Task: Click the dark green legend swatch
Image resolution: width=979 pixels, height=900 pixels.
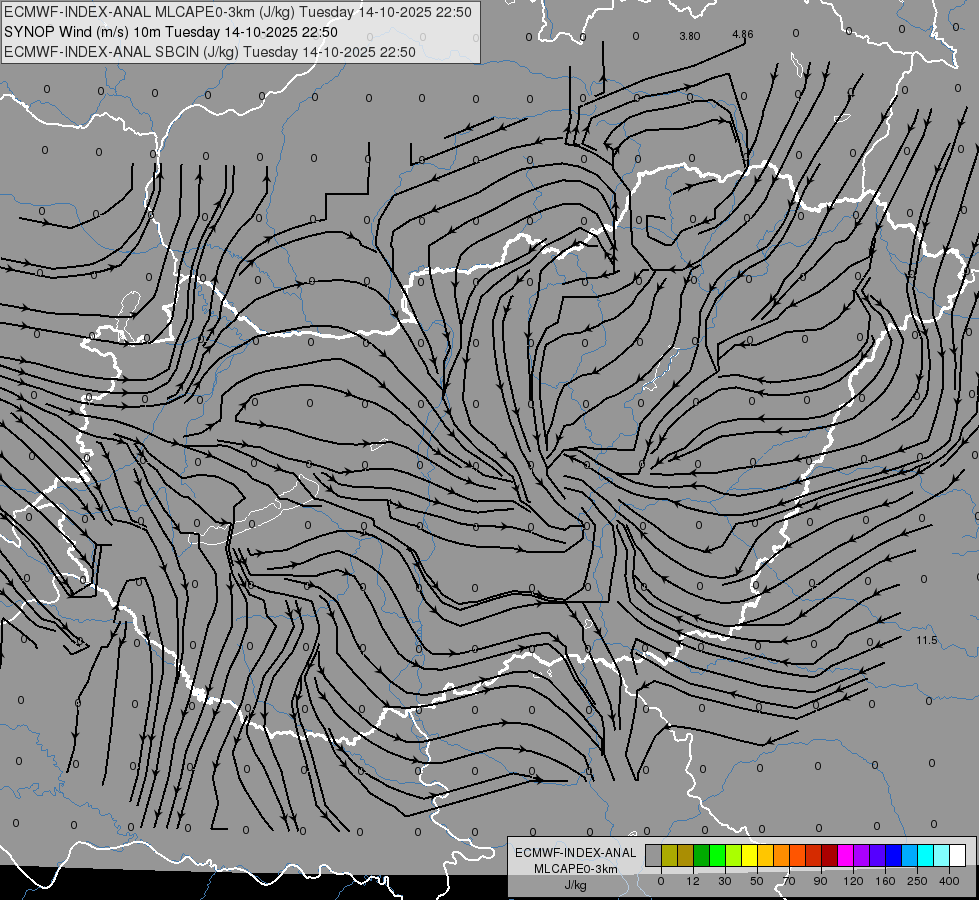Action: [702, 855]
